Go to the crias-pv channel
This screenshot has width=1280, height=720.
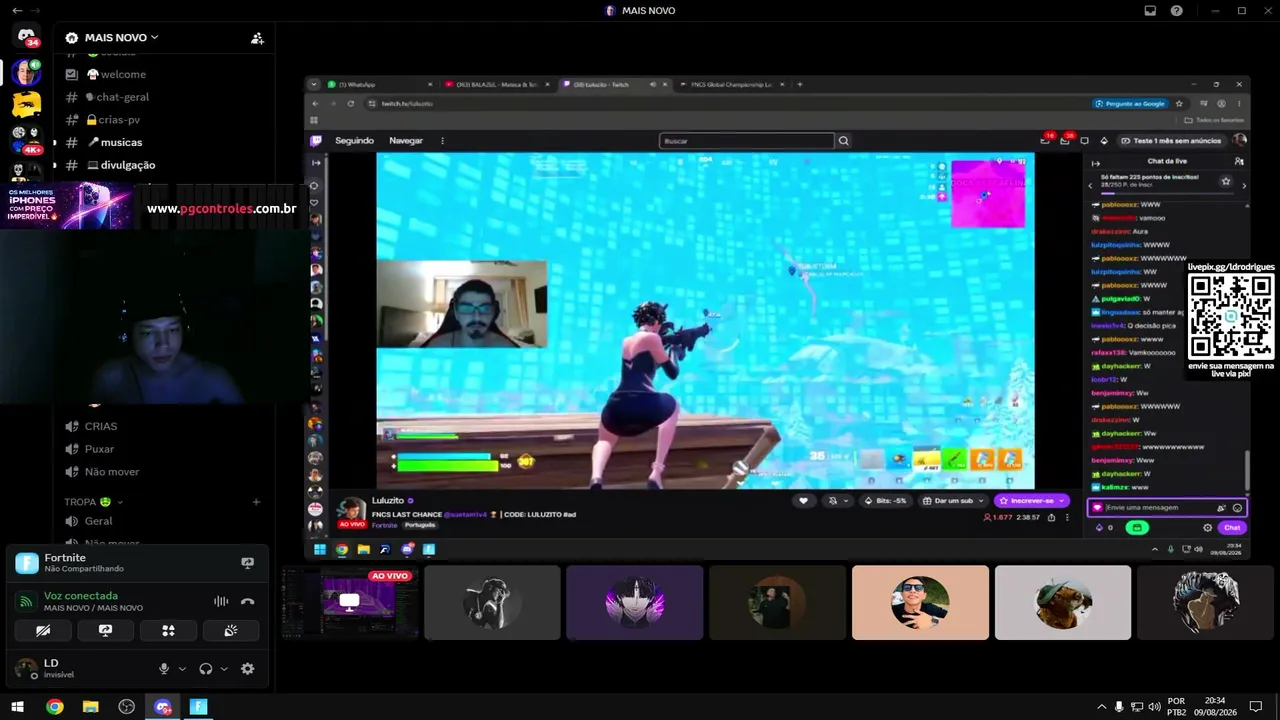pyautogui.click(x=119, y=120)
